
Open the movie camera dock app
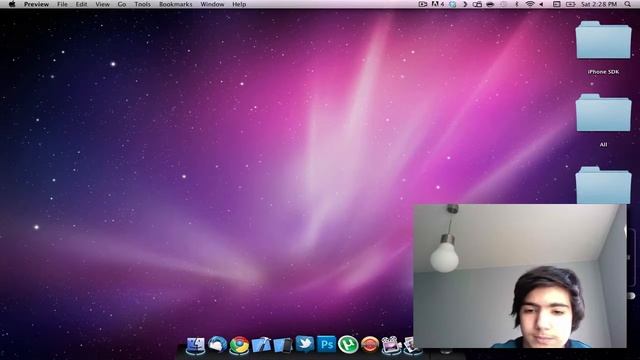391,345
